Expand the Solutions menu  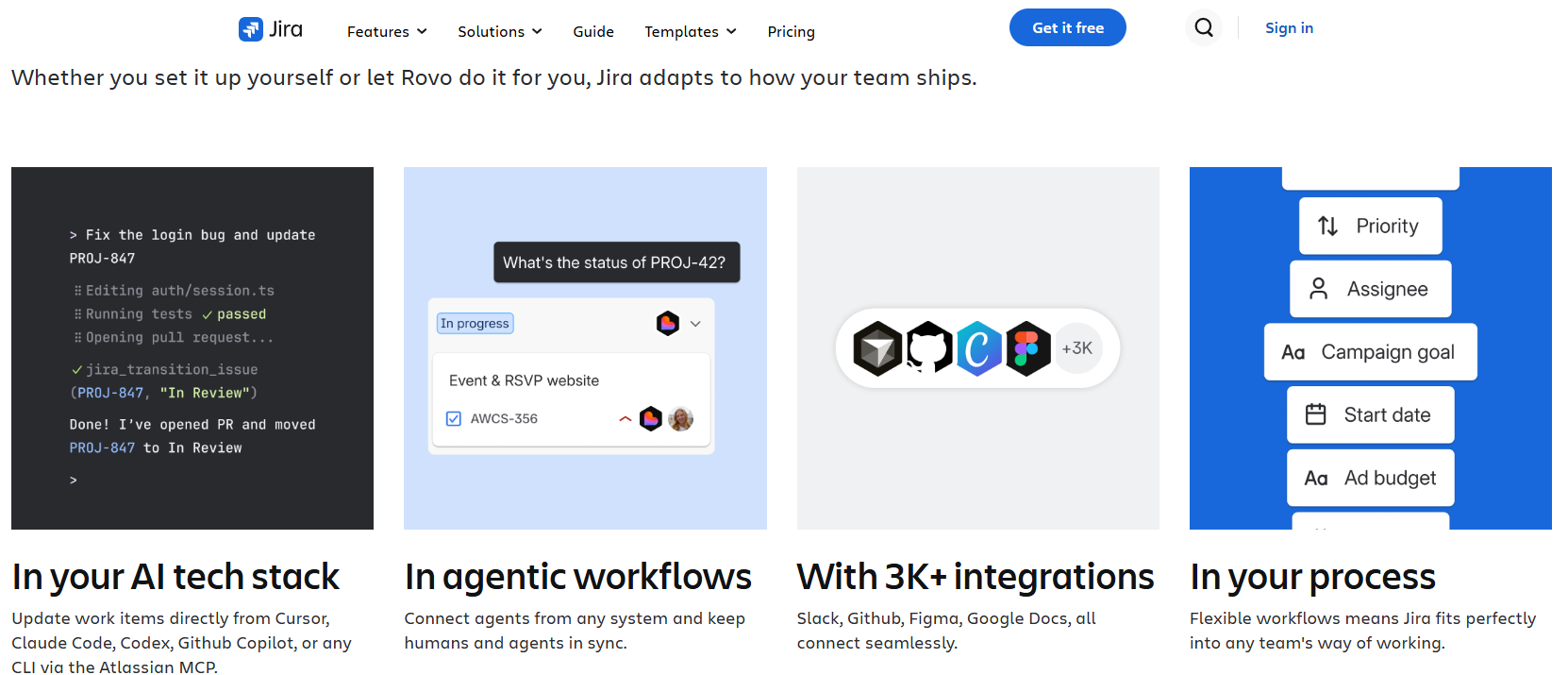(x=500, y=31)
